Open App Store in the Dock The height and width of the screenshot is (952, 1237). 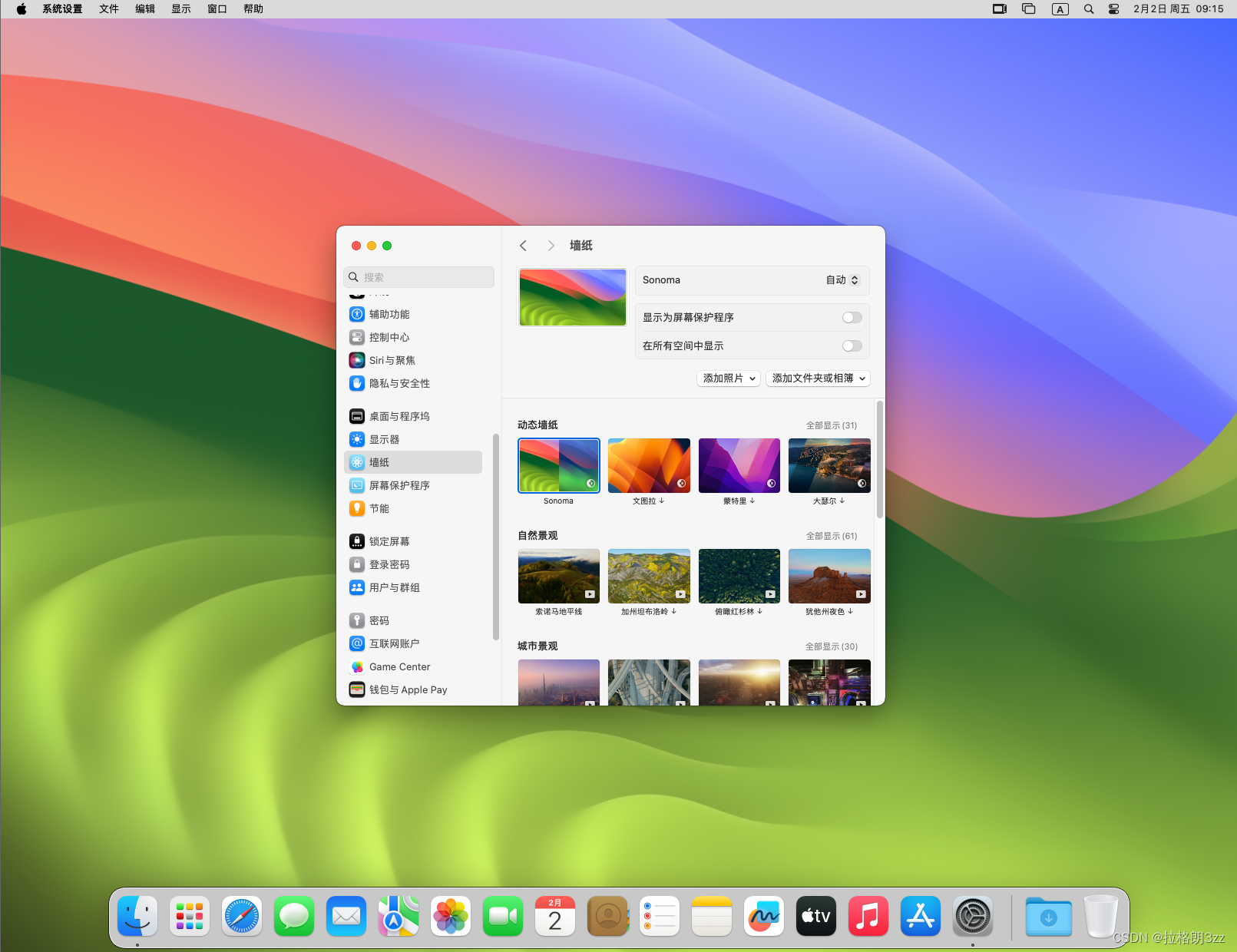click(x=921, y=916)
